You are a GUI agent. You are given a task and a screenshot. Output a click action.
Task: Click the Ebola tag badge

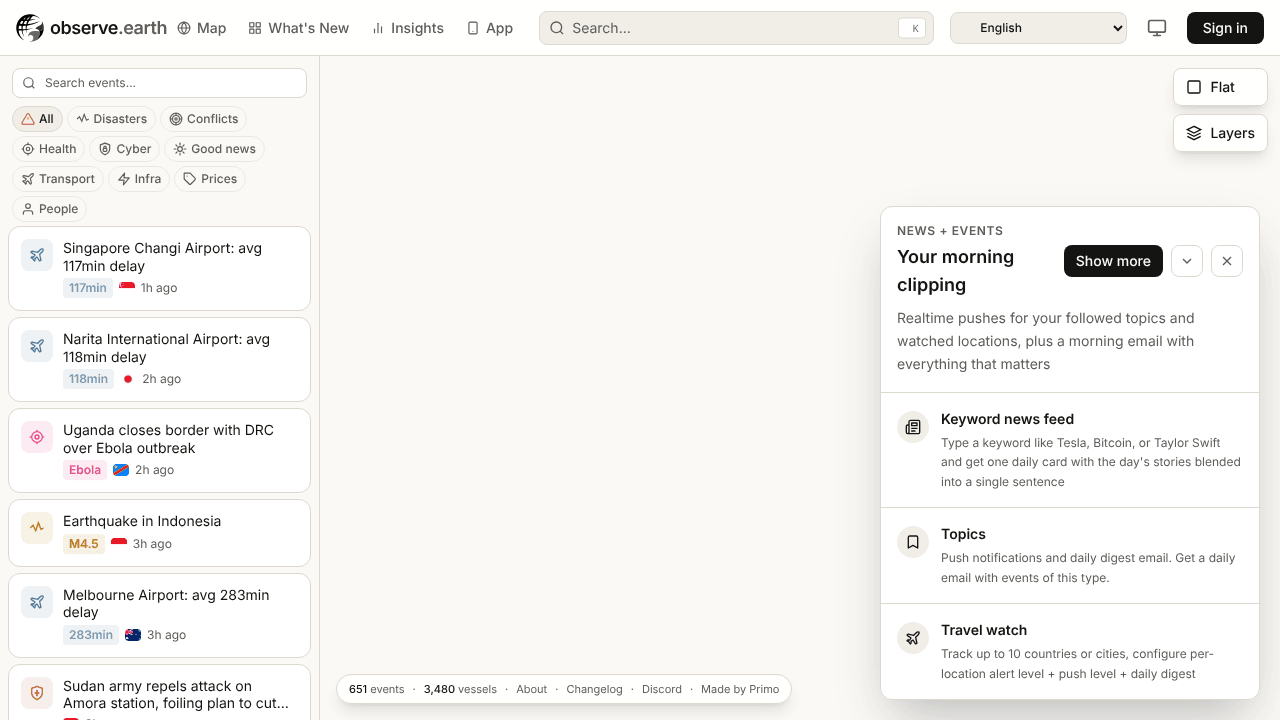[85, 470]
